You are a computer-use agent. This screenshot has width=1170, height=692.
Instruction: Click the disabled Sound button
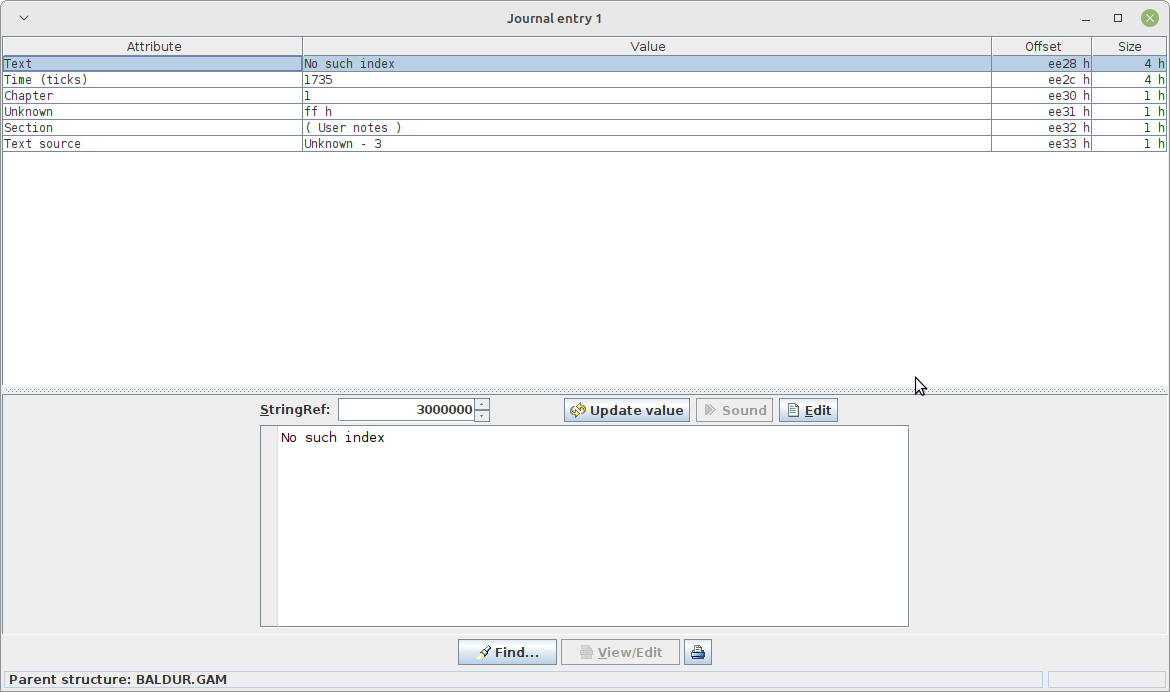click(x=734, y=410)
